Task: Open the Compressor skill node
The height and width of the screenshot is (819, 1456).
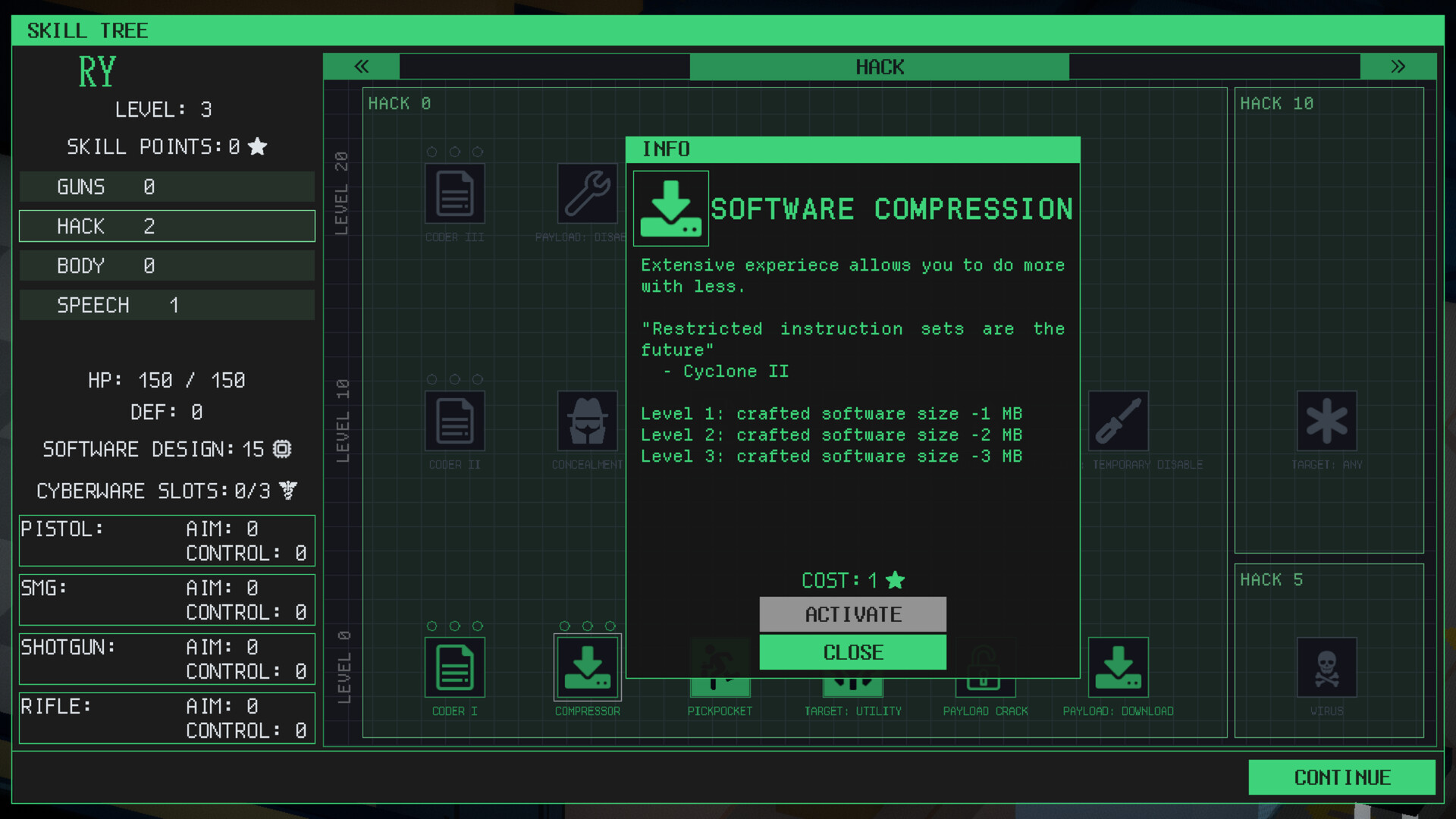Action: click(586, 667)
